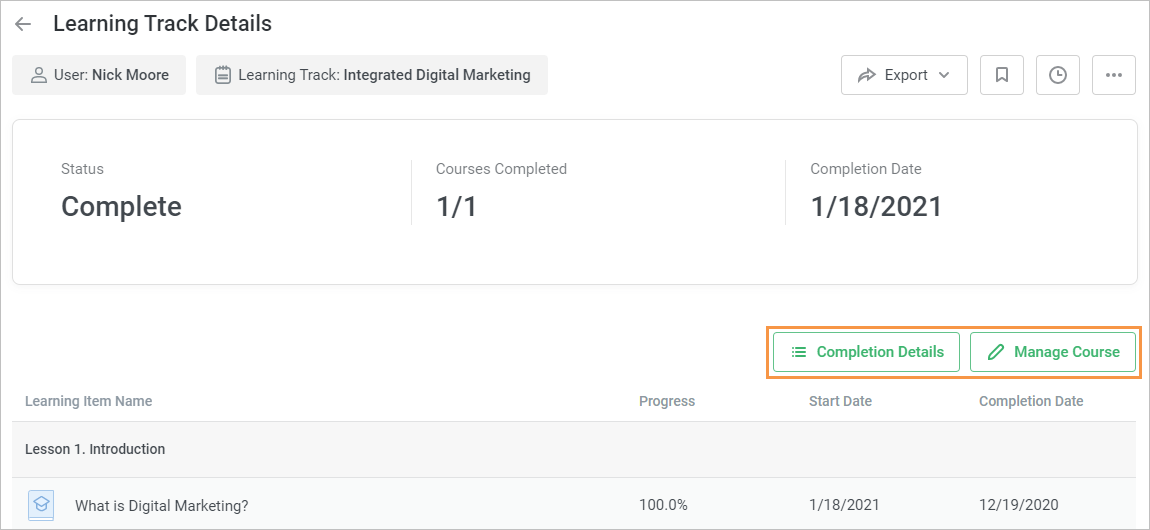This screenshot has width=1150, height=530.
Task: Sort by Completion Date column header
Action: pos(1030,401)
